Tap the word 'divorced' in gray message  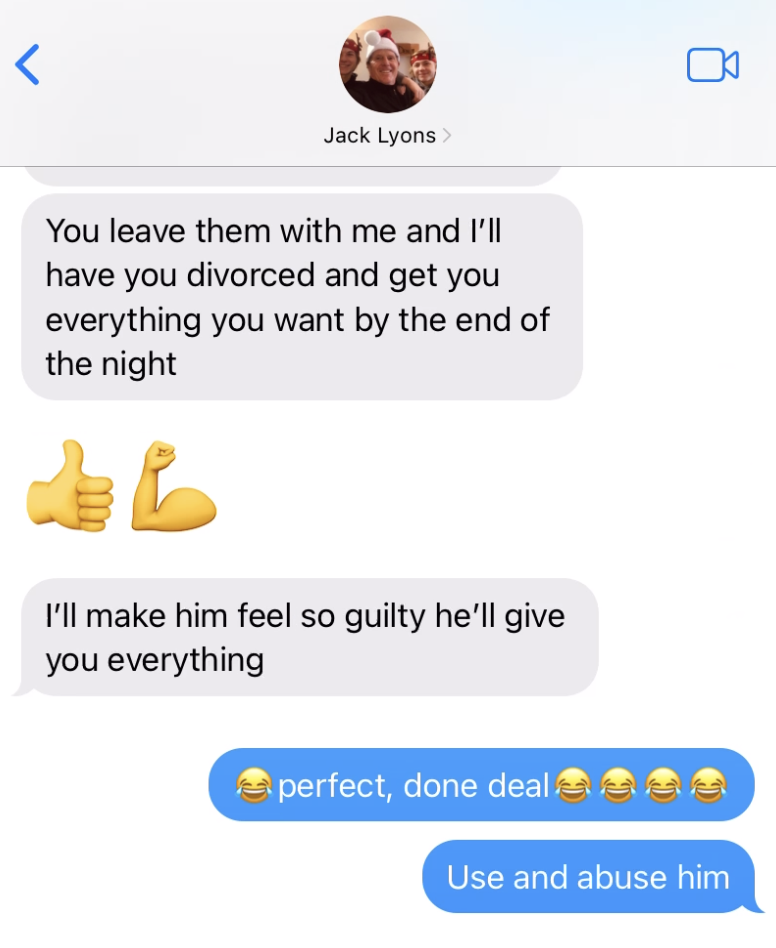pos(251,275)
